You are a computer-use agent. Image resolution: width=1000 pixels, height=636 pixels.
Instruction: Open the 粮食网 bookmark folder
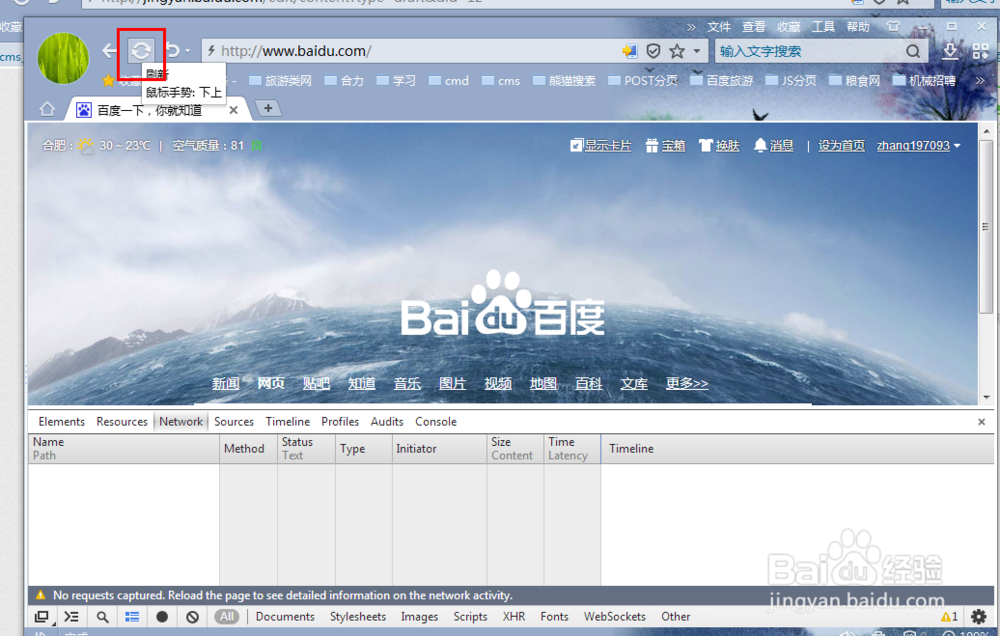tap(855, 80)
